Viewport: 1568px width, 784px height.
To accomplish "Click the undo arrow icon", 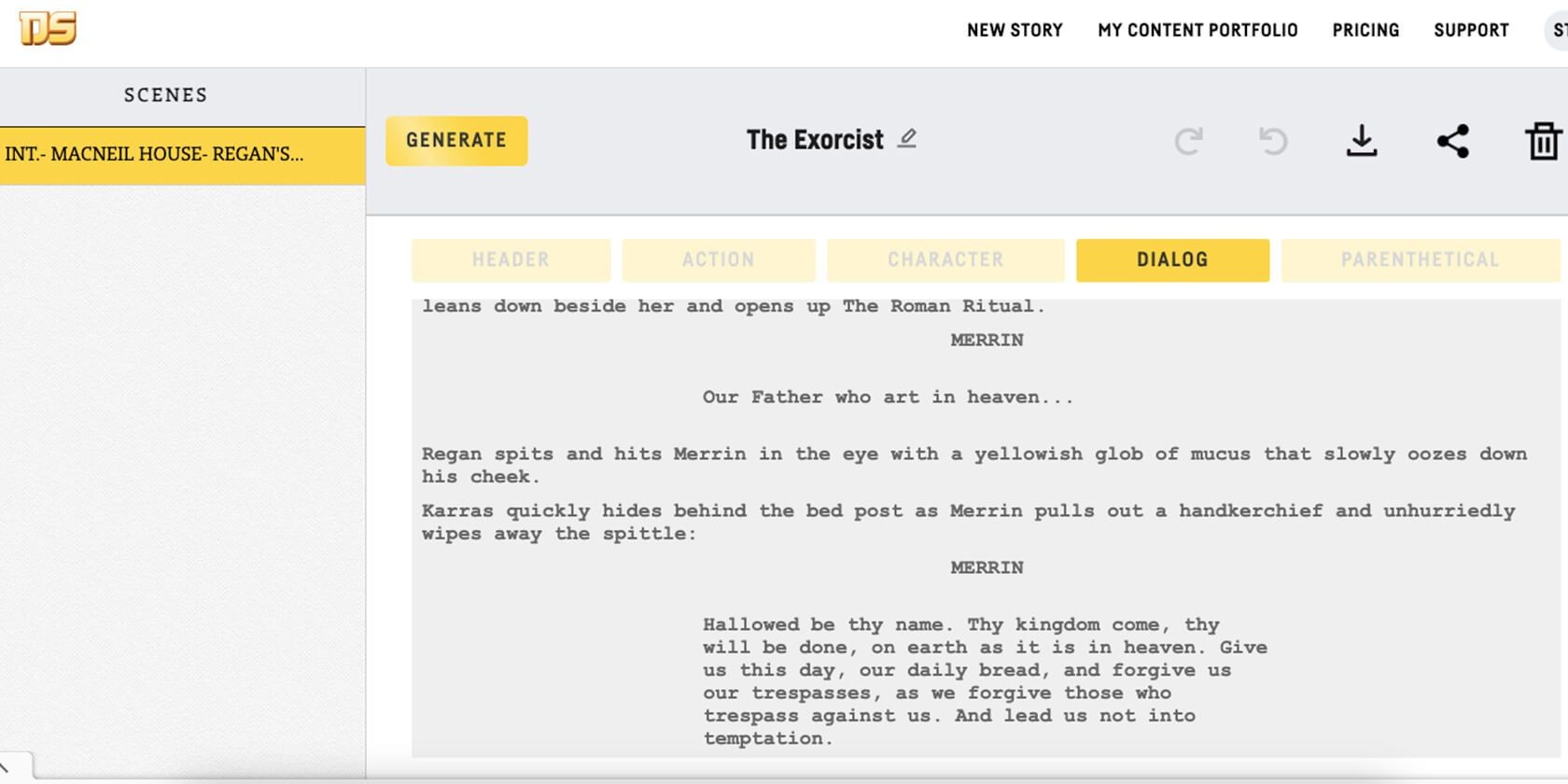I will pos(1273,141).
